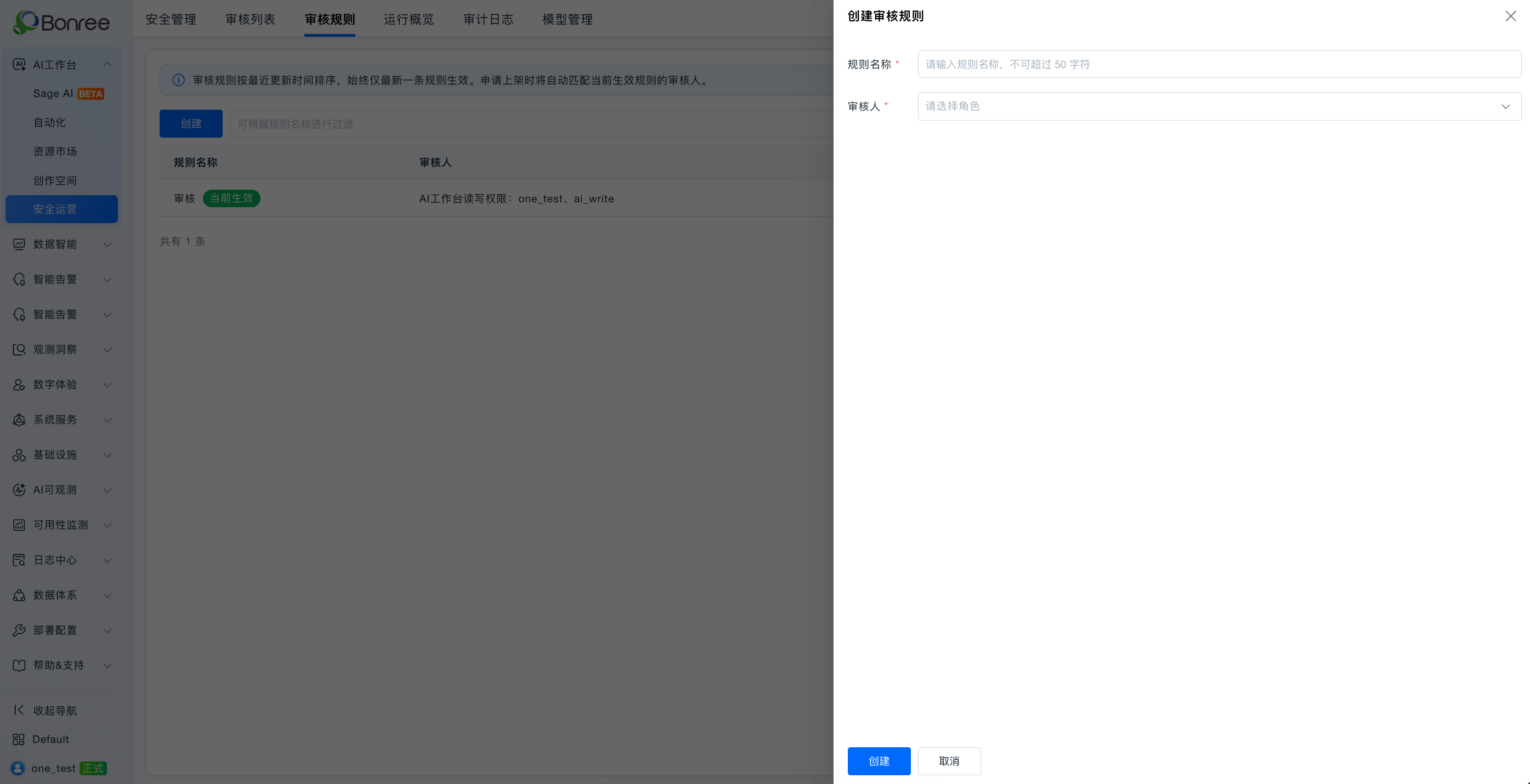Expand the 系统服务 menu chevron

tap(107, 419)
